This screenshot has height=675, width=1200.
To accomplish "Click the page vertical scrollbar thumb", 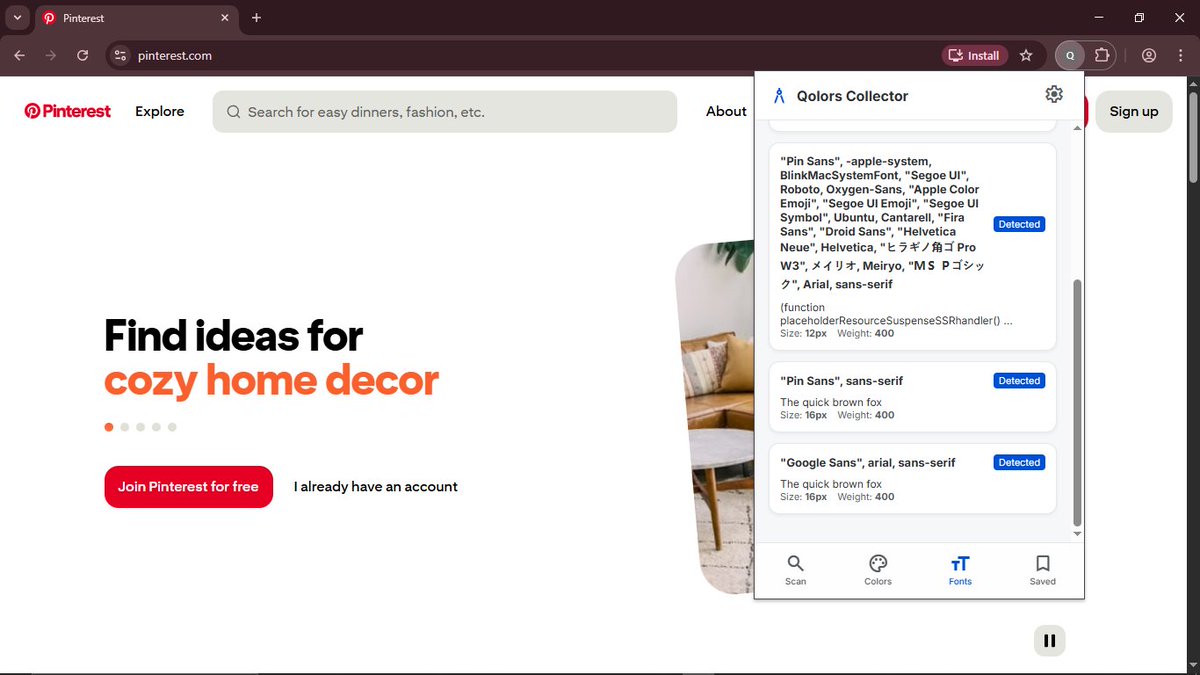I will [x=1192, y=136].
